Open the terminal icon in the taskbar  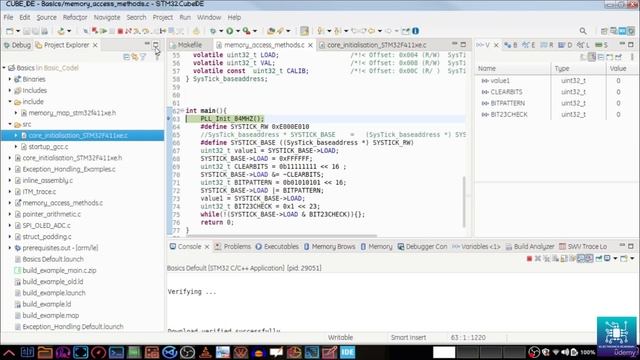116,352
